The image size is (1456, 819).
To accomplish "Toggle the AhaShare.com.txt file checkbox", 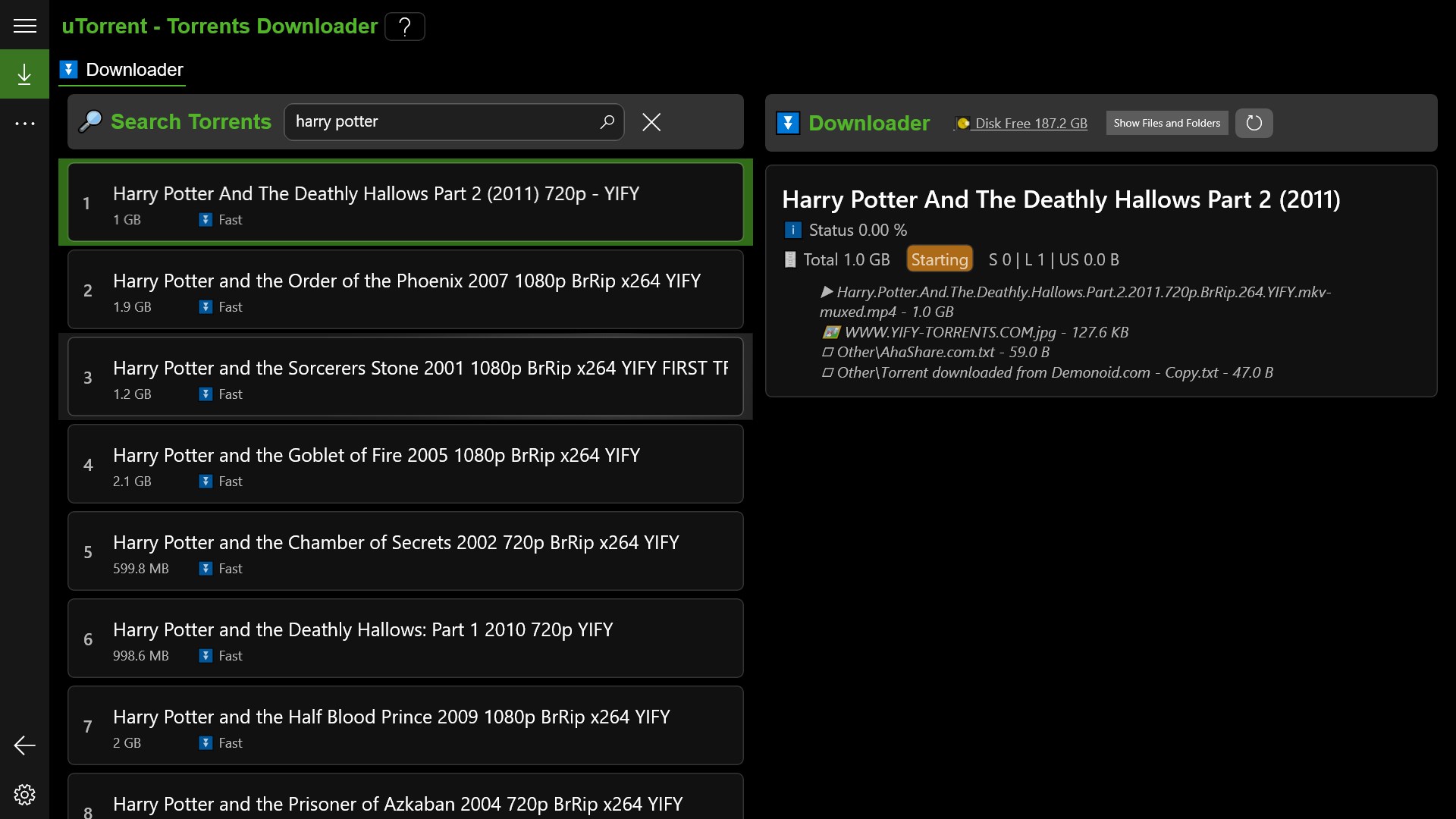I will 827,353.
